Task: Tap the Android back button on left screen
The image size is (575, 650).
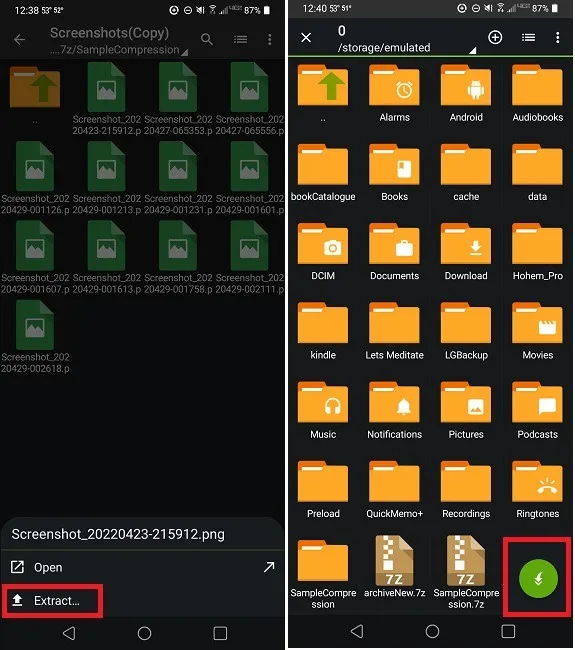Action: pos(69,633)
